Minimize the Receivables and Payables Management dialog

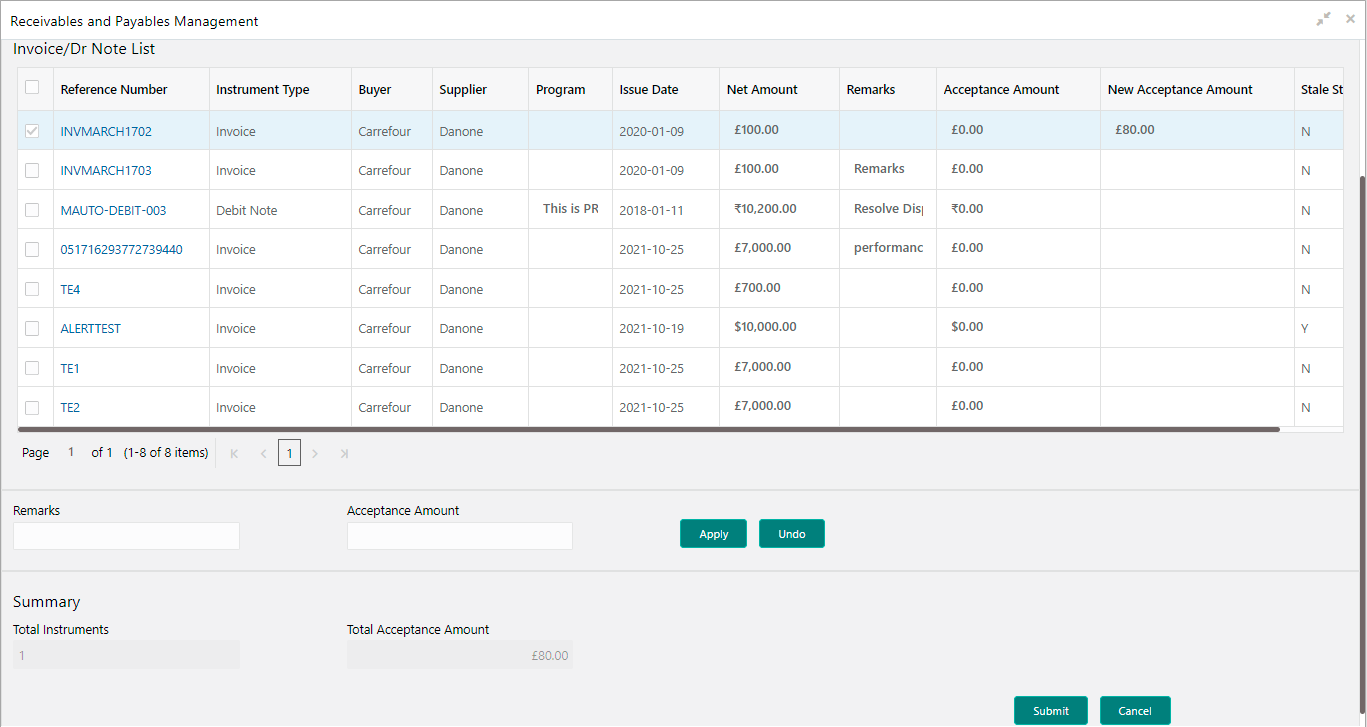(1324, 19)
